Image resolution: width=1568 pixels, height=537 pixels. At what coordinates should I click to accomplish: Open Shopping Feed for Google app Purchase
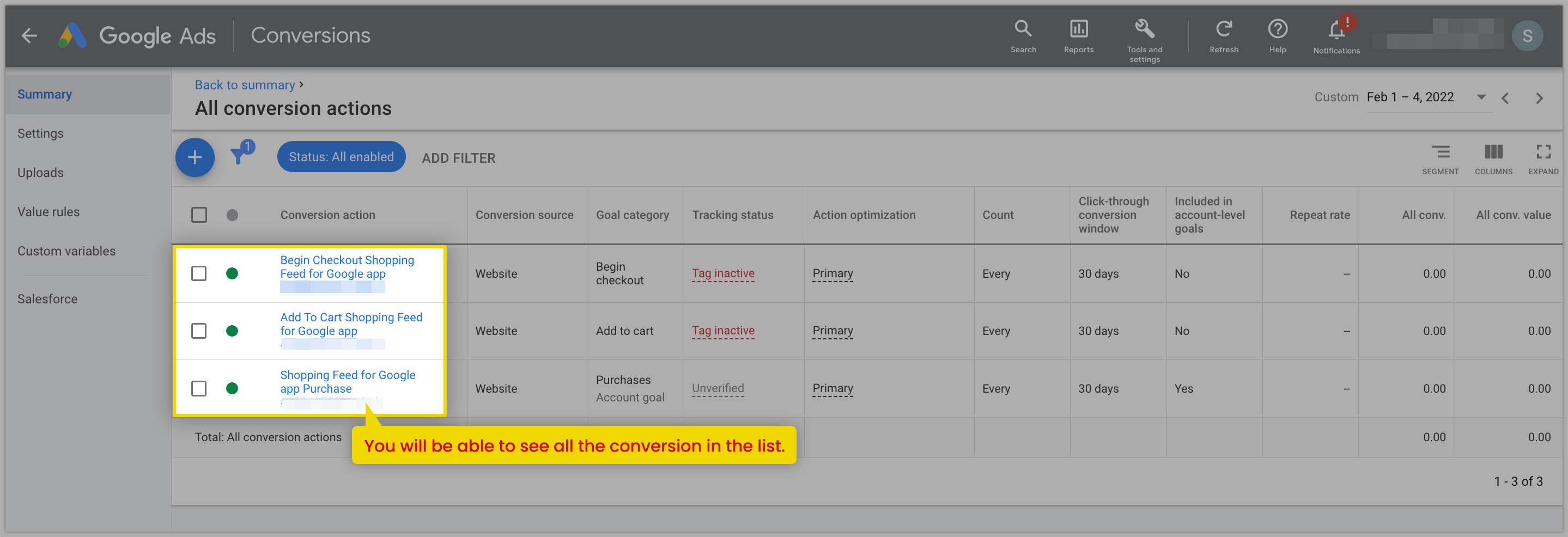tap(348, 382)
